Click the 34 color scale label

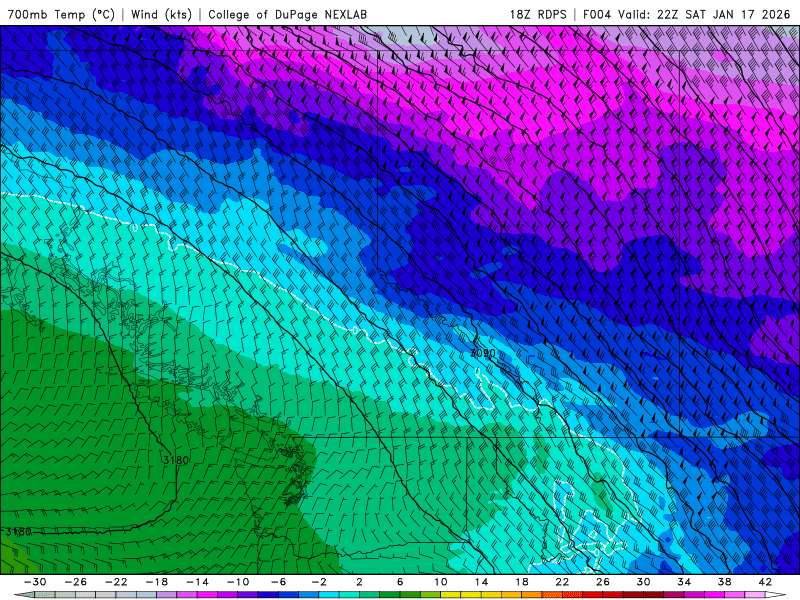(684, 582)
